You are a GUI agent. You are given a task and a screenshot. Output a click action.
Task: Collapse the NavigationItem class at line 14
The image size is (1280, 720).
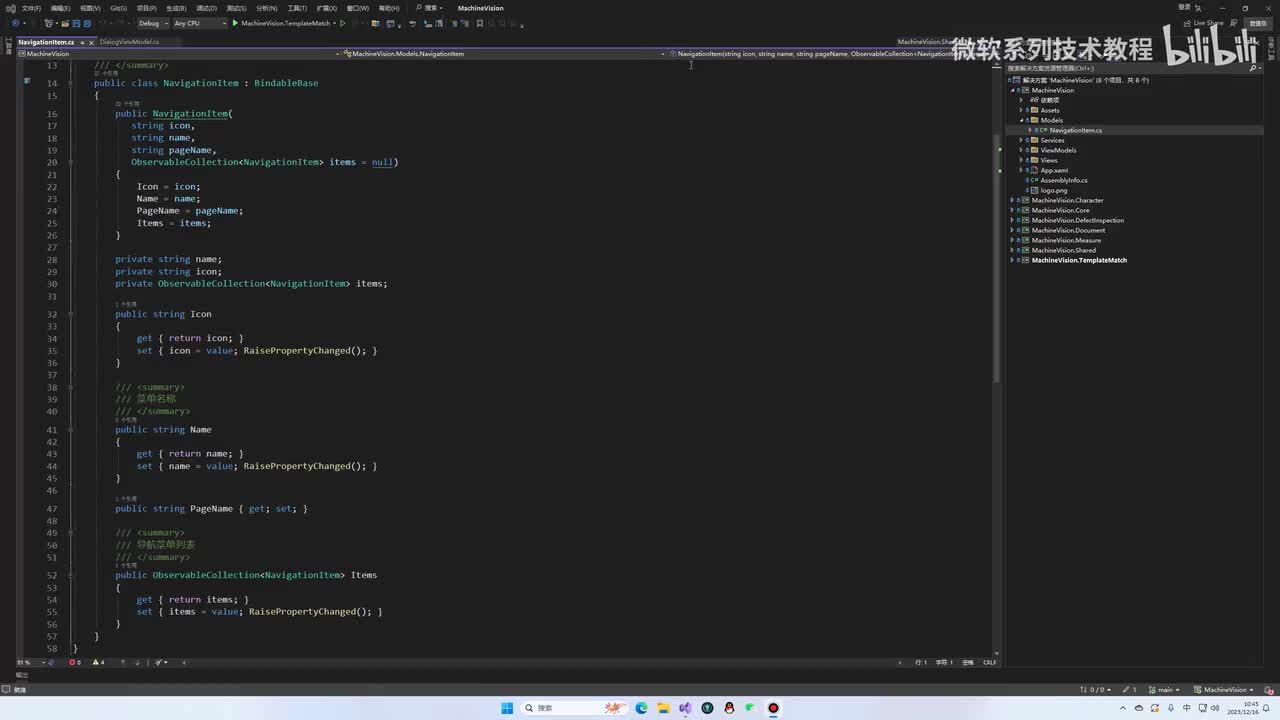[70, 83]
